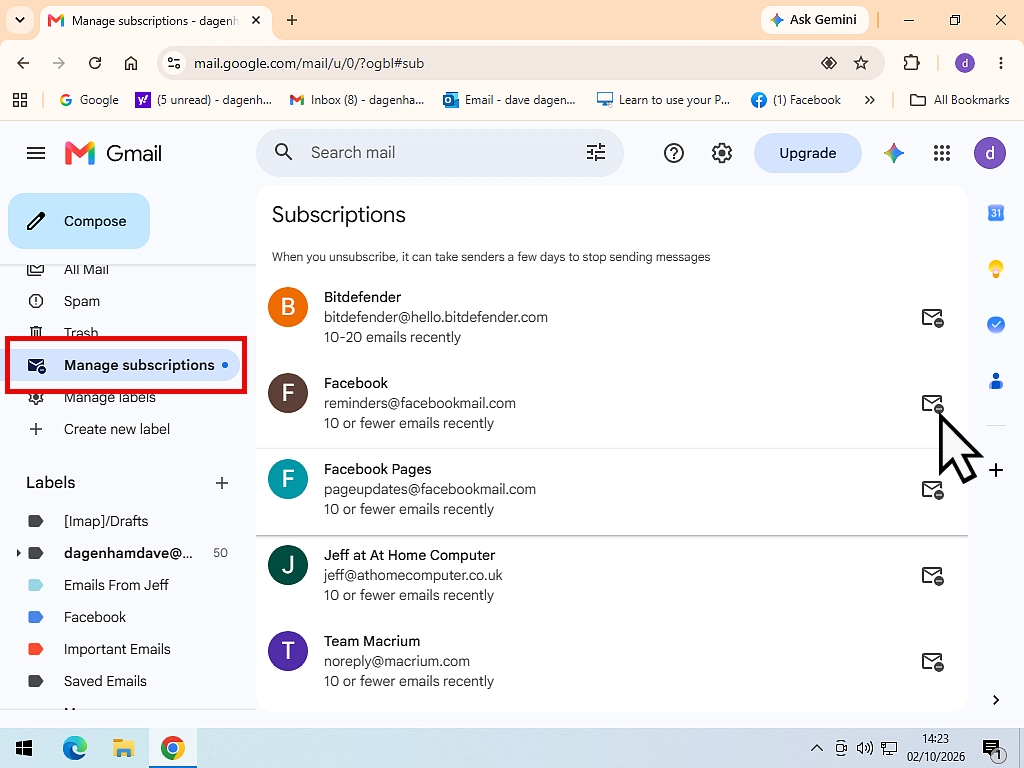Open the Google apps grid

942,153
